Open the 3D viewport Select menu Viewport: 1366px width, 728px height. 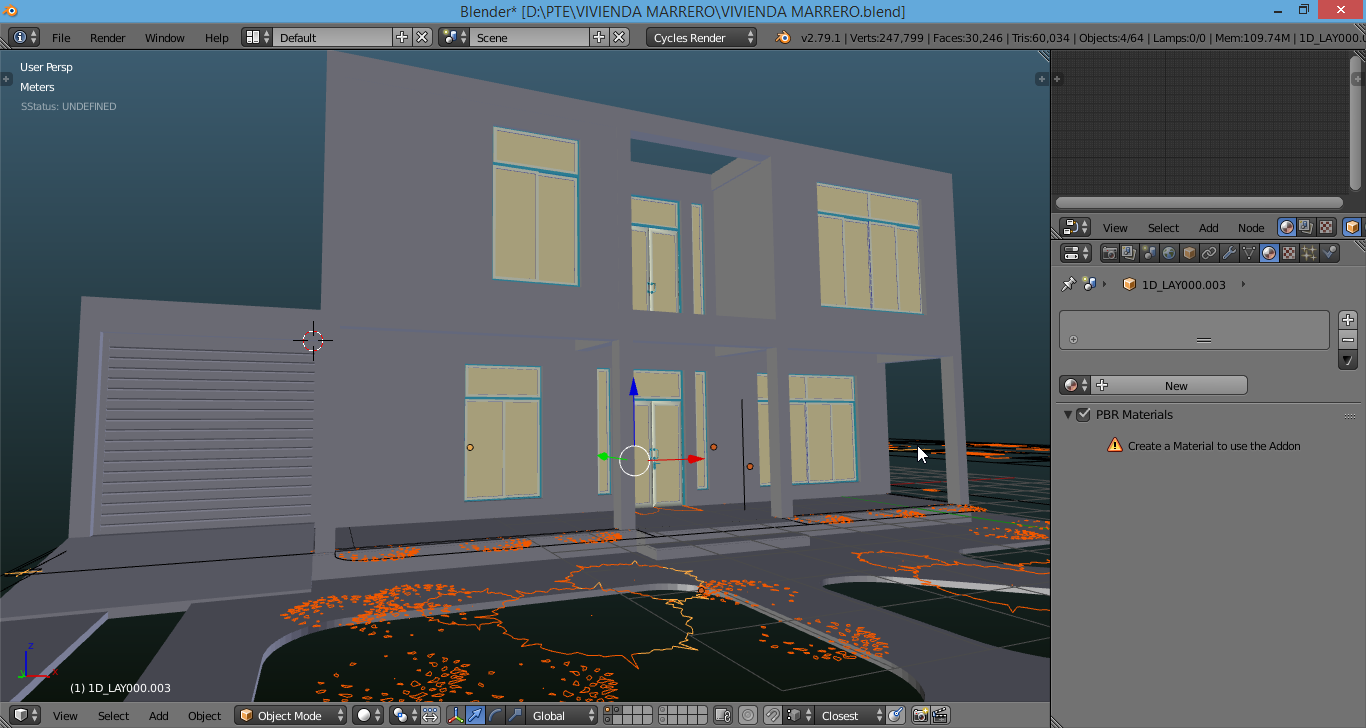113,716
